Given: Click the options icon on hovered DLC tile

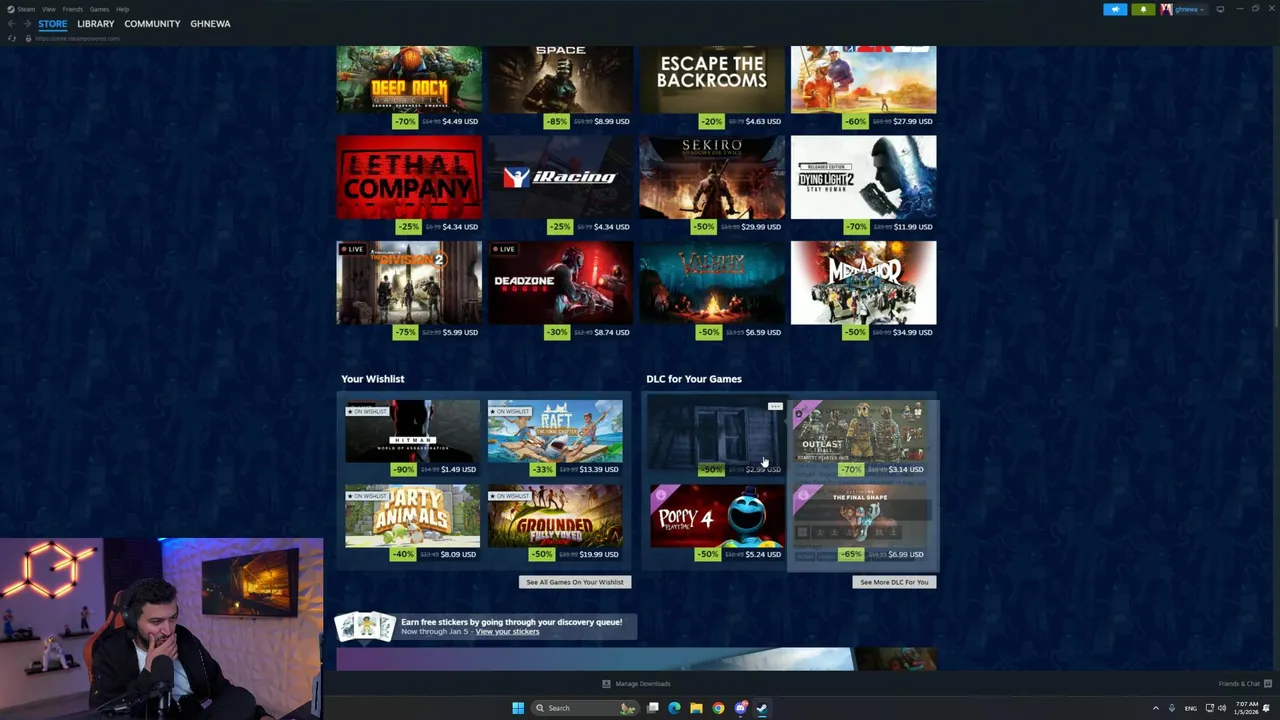Looking at the screenshot, I should (x=775, y=407).
